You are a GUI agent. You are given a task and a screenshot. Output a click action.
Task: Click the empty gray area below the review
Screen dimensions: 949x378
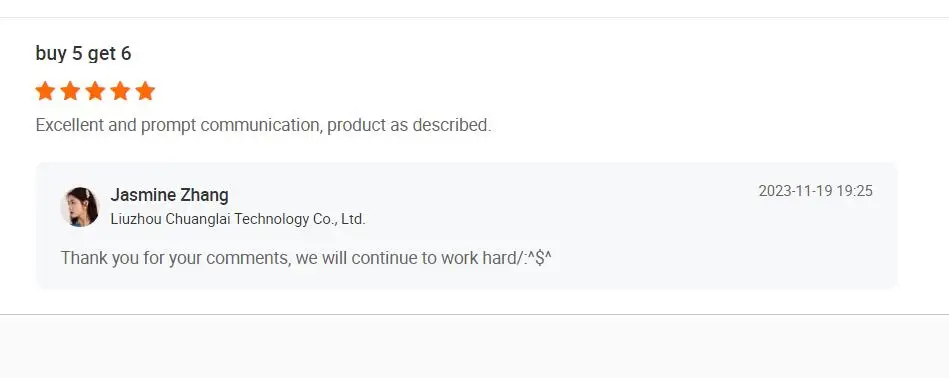point(474,347)
